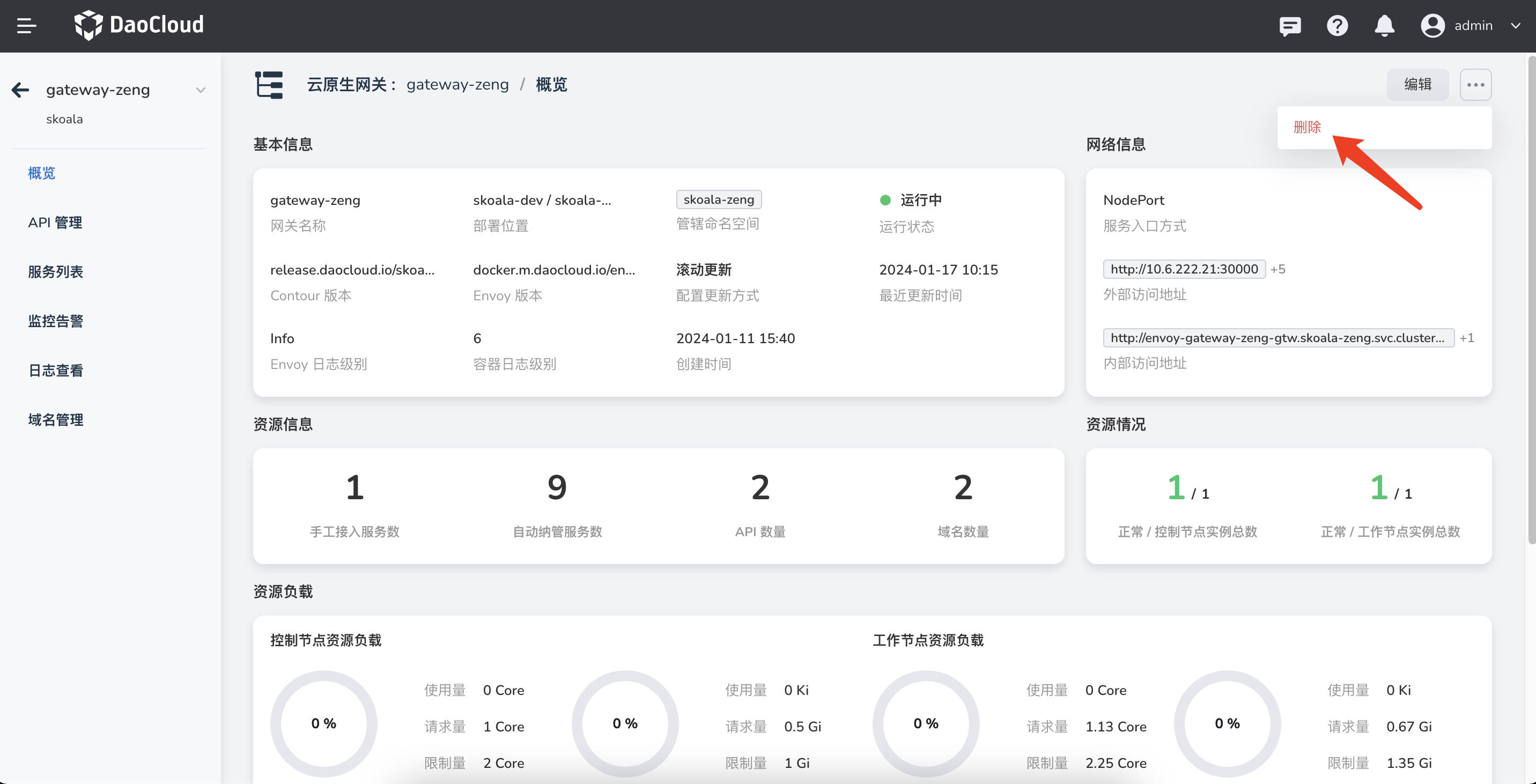Open the messages chat icon
The height and width of the screenshot is (784, 1536).
point(1290,26)
